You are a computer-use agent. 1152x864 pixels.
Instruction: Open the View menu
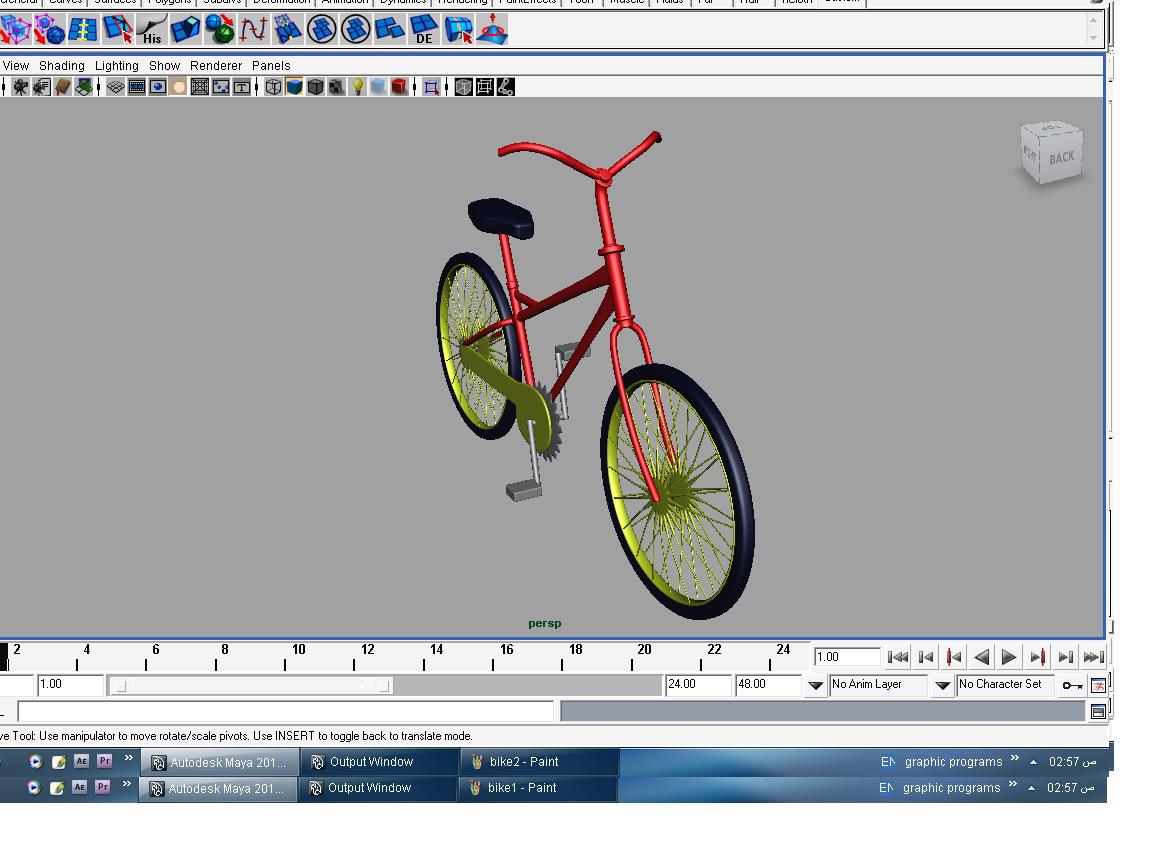tap(15, 65)
